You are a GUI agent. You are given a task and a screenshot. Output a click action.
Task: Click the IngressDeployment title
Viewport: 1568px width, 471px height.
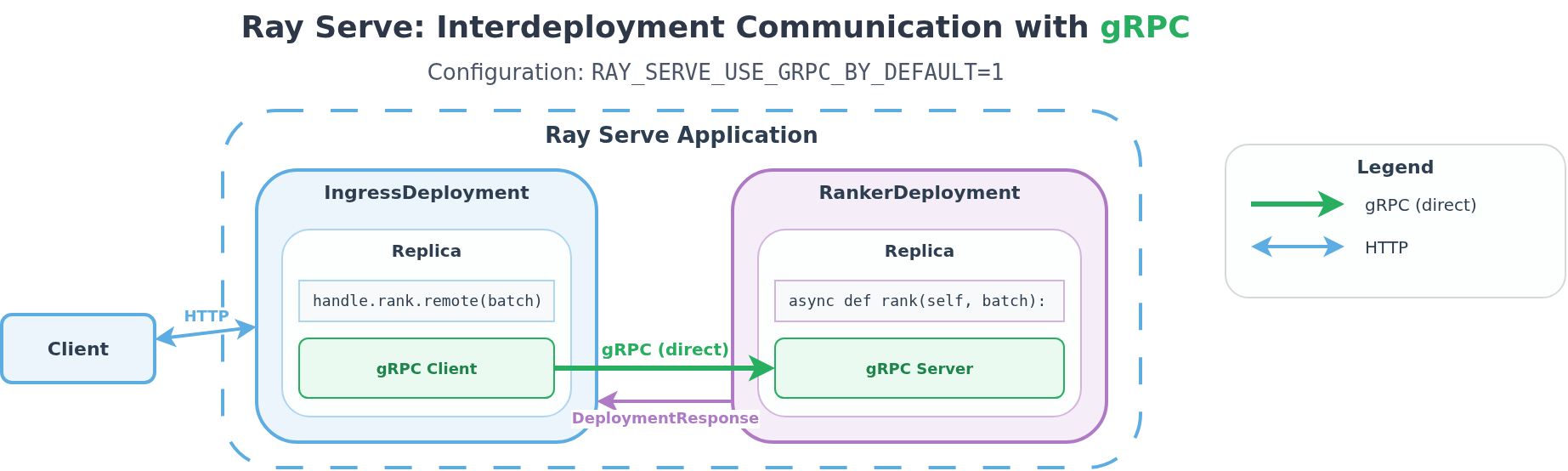point(427,193)
